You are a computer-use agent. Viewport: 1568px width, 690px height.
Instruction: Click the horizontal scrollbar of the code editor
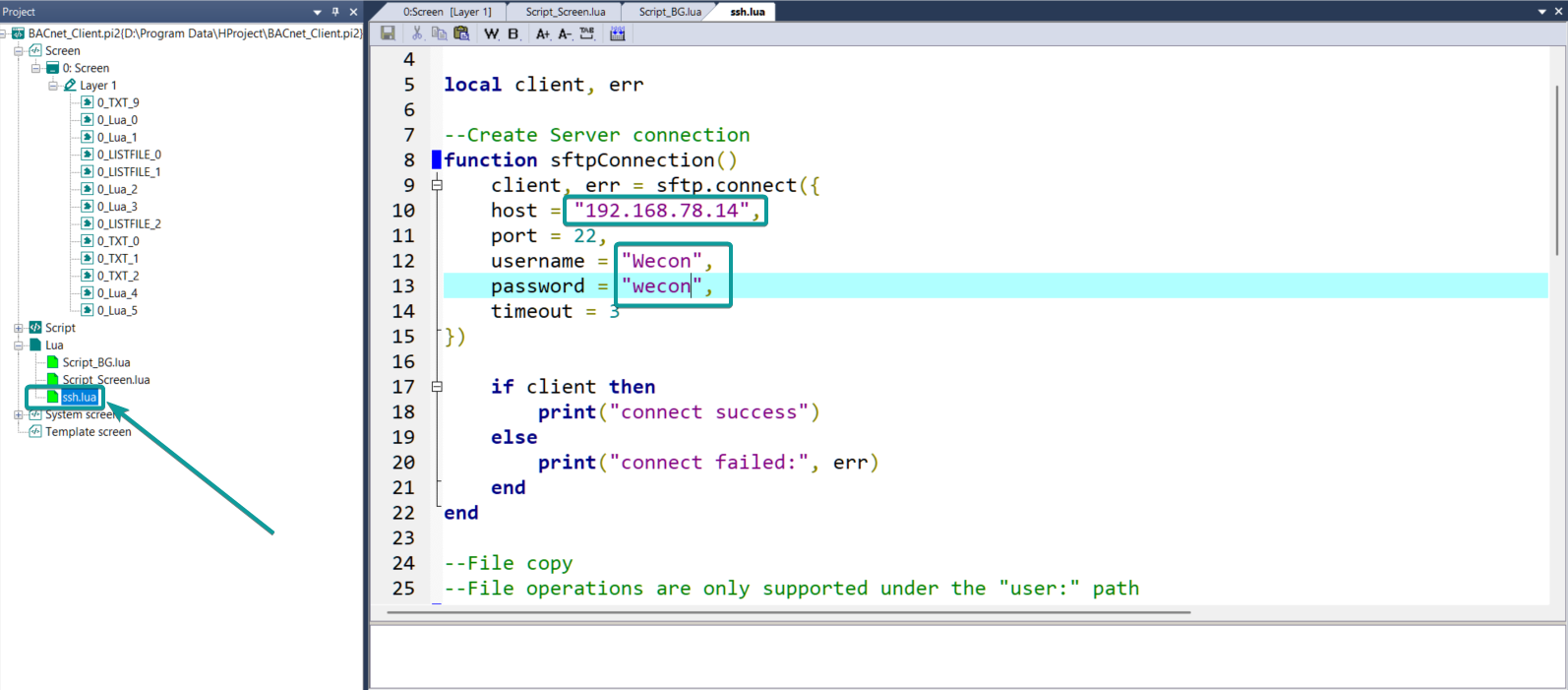(x=789, y=612)
